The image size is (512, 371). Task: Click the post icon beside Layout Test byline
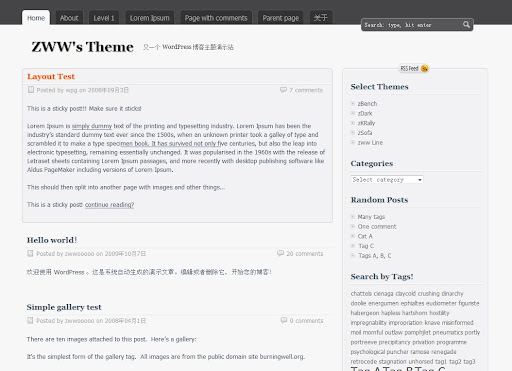(x=31, y=90)
